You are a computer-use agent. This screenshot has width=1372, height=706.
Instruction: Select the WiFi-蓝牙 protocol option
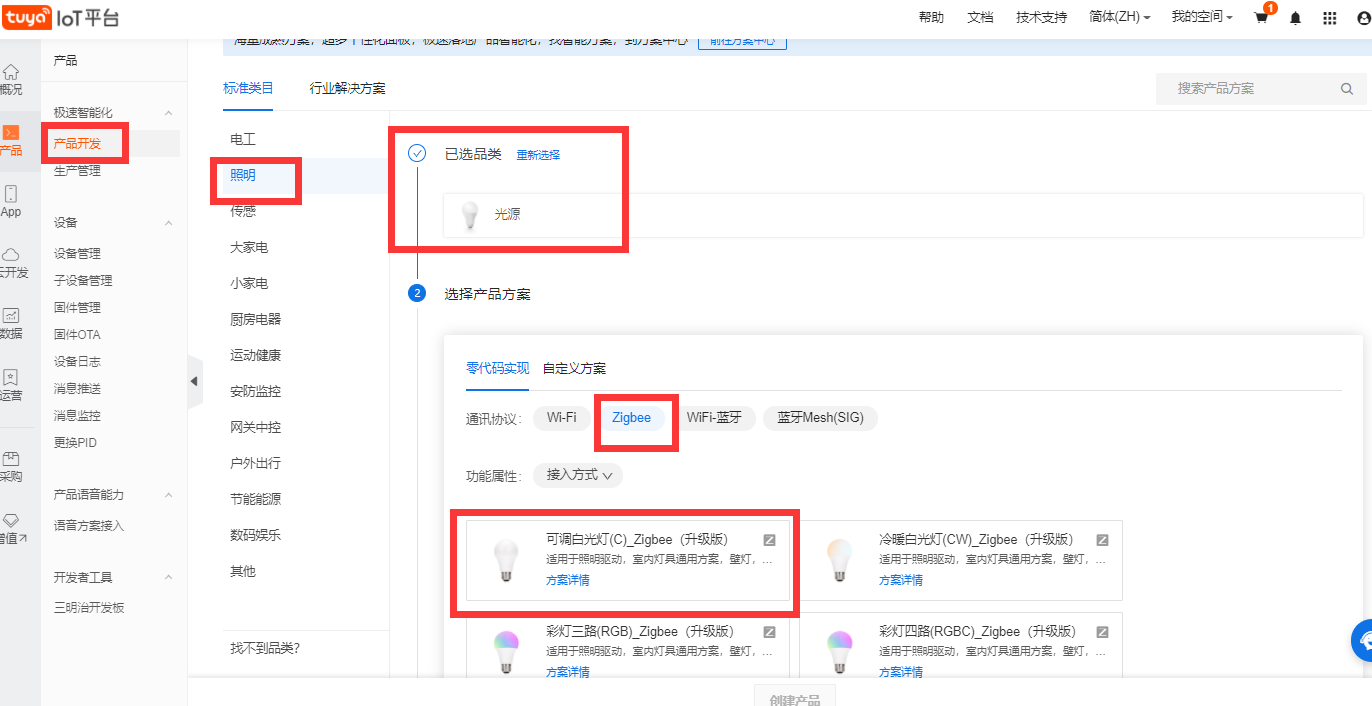coord(714,418)
